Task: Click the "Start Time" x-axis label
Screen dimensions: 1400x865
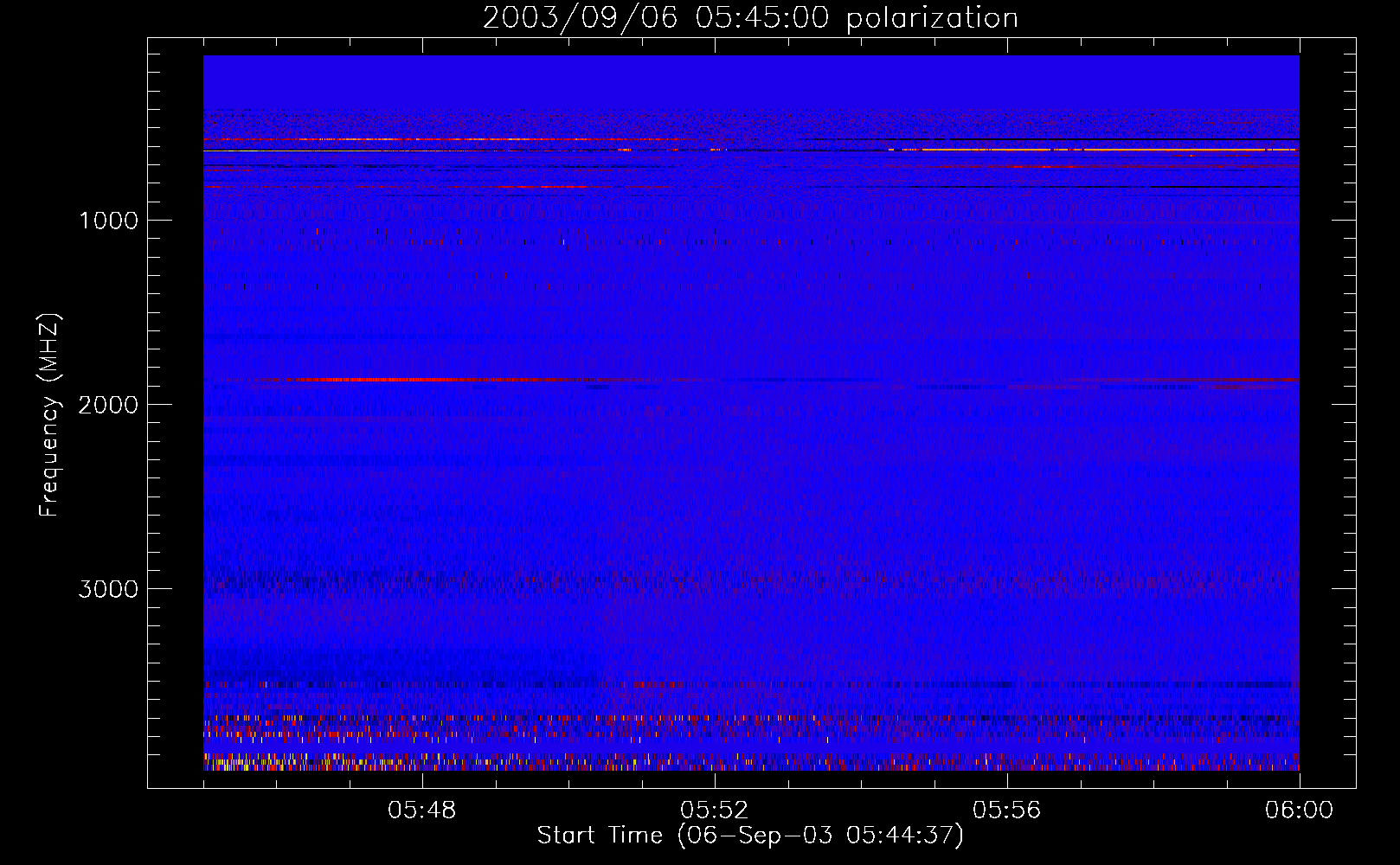Action: [749, 836]
